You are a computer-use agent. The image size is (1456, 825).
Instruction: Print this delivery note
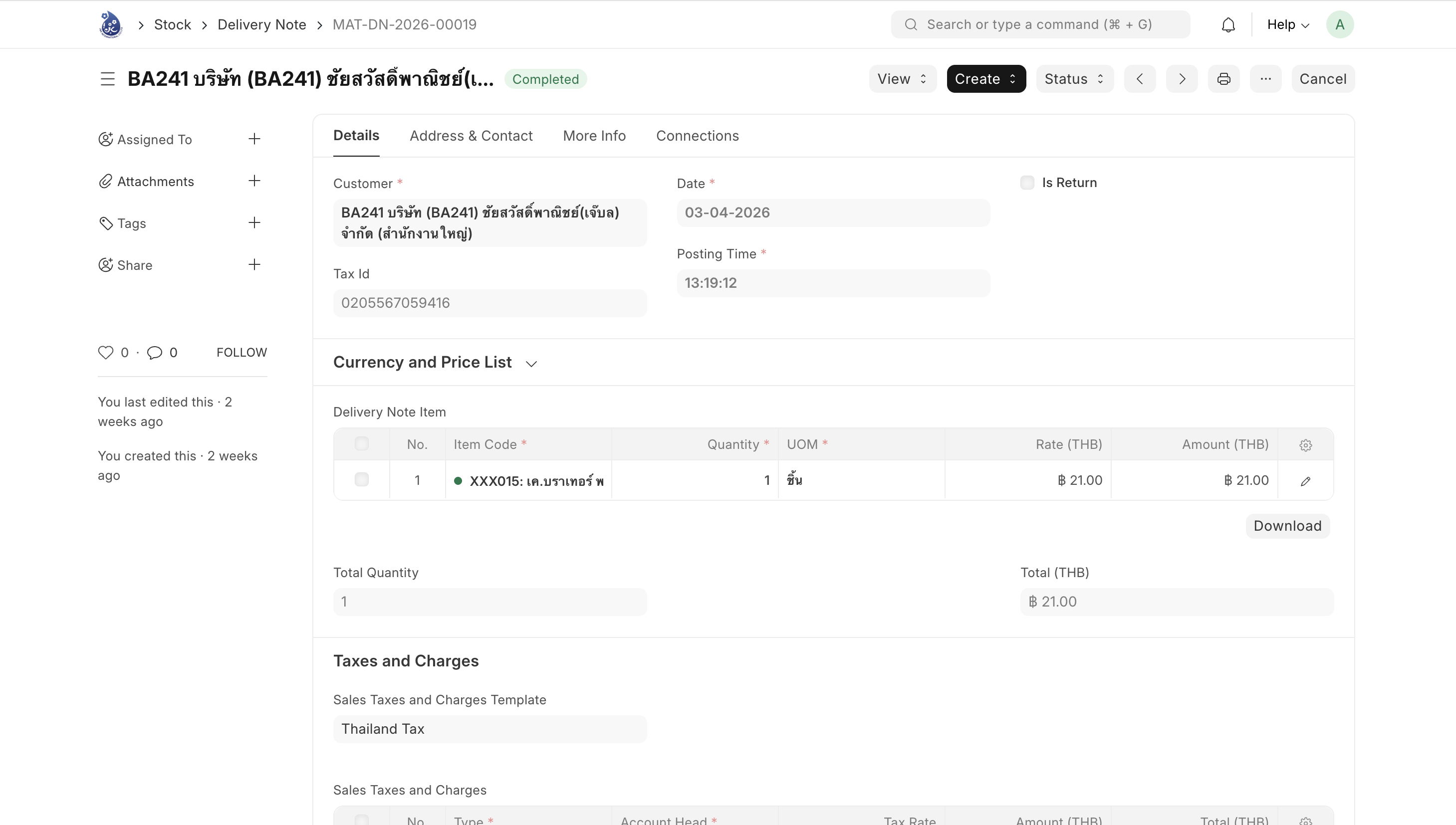pos(1223,79)
